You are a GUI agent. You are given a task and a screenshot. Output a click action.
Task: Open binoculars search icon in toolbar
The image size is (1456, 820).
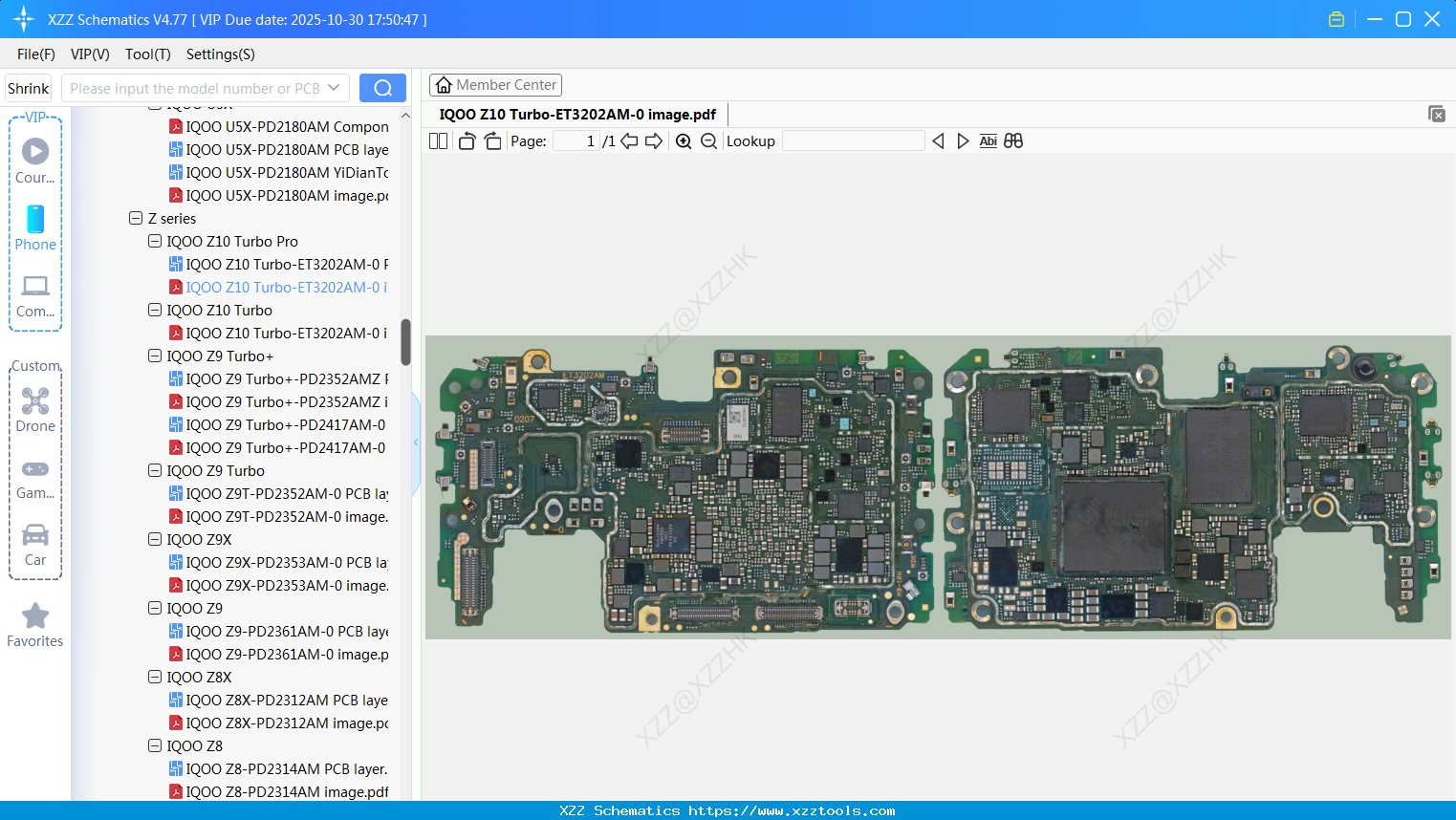pos(1013,141)
